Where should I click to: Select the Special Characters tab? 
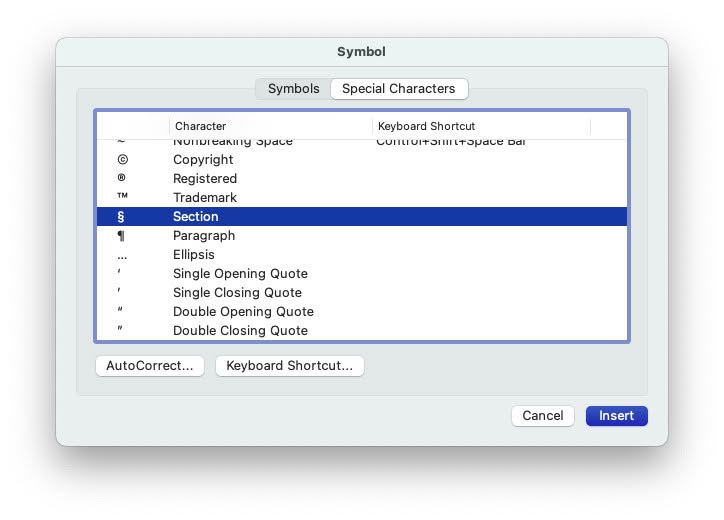pyautogui.click(x=399, y=89)
